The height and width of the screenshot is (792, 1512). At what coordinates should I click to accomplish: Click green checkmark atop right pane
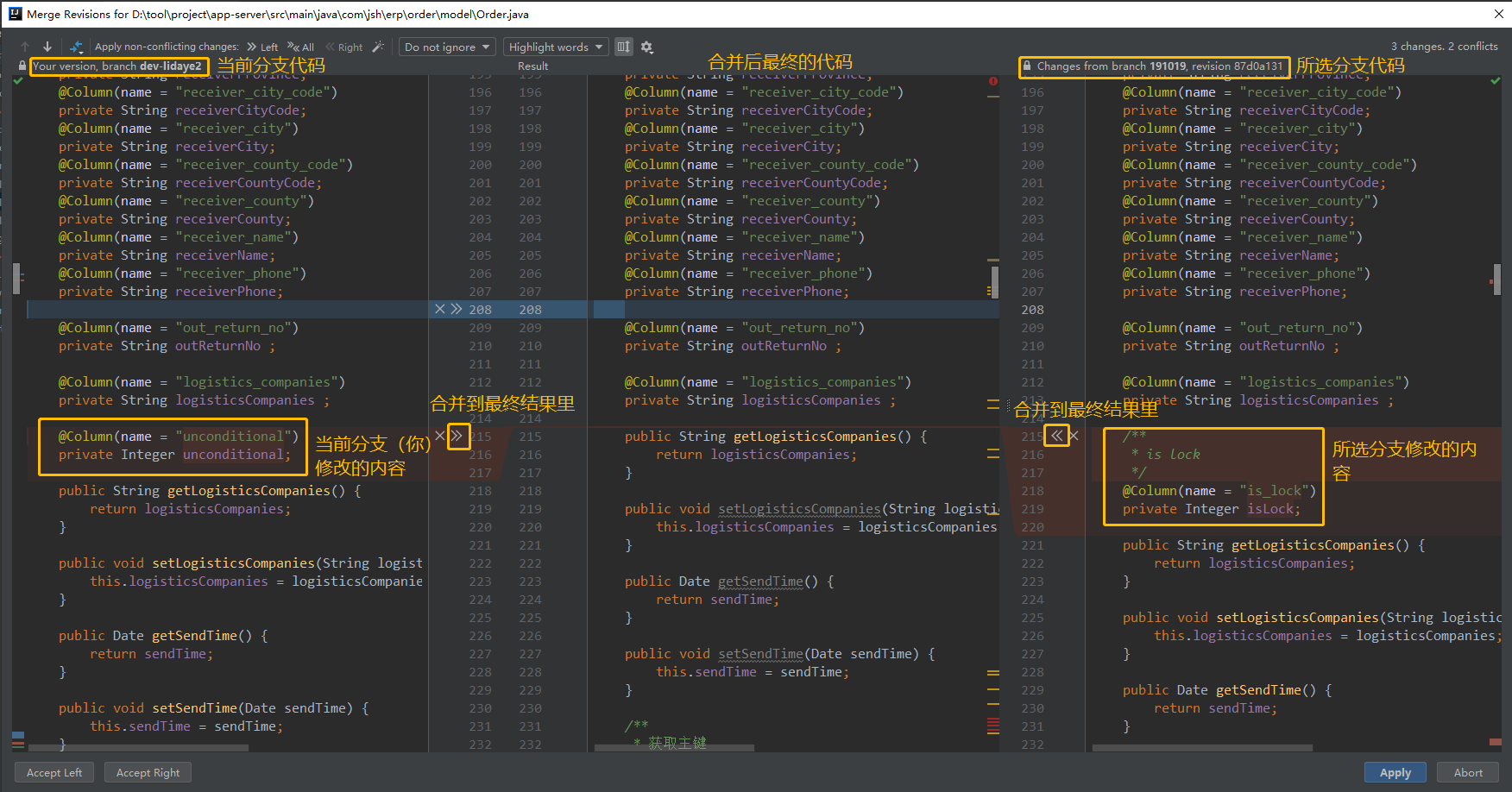pyautogui.click(x=1495, y=80)
